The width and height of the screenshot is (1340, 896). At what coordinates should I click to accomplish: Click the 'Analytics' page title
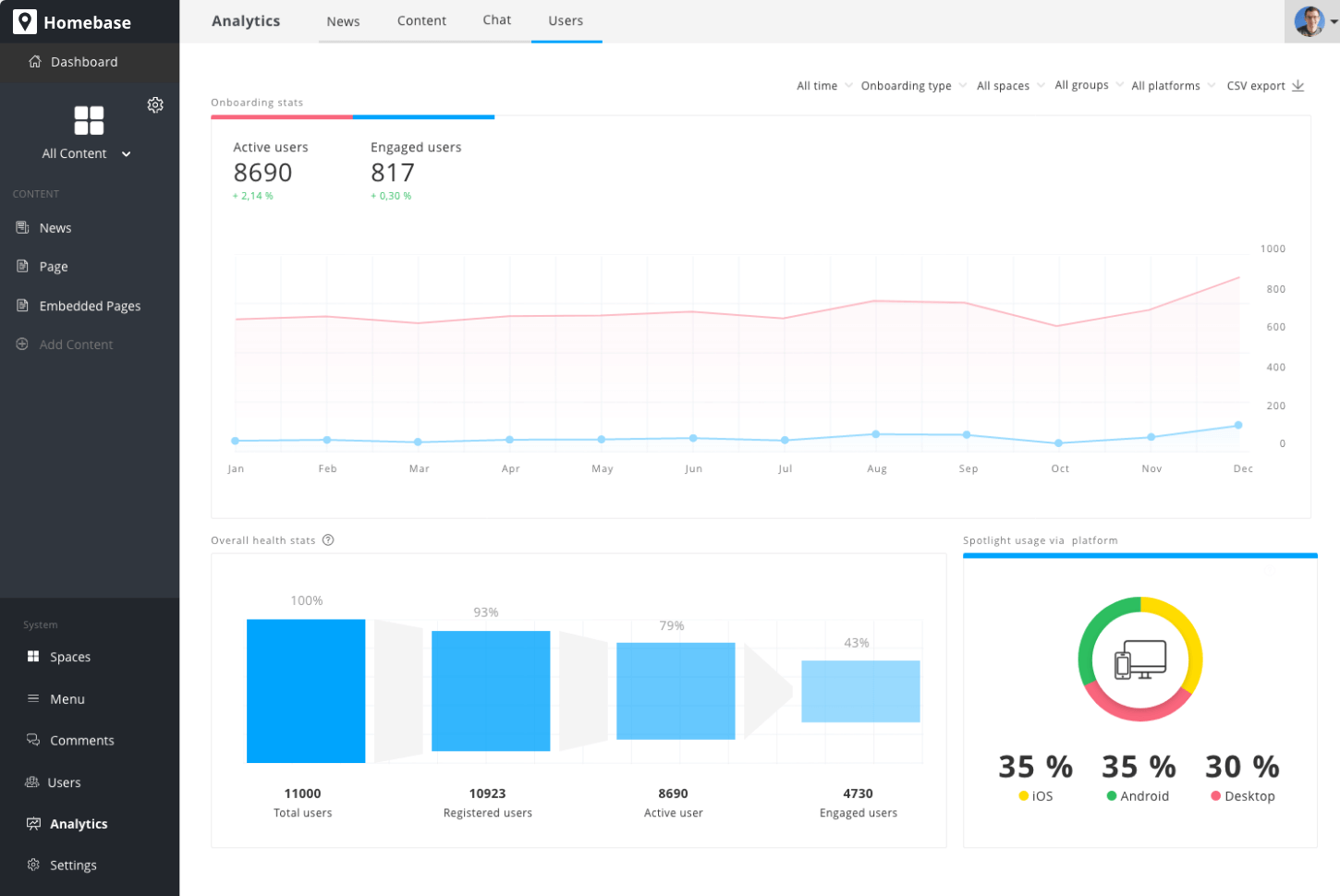246,20
